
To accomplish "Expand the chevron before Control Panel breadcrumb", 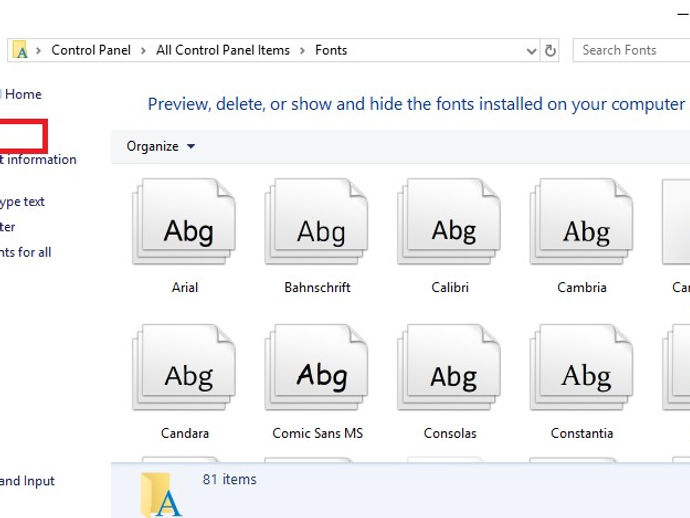I will 39,51.
